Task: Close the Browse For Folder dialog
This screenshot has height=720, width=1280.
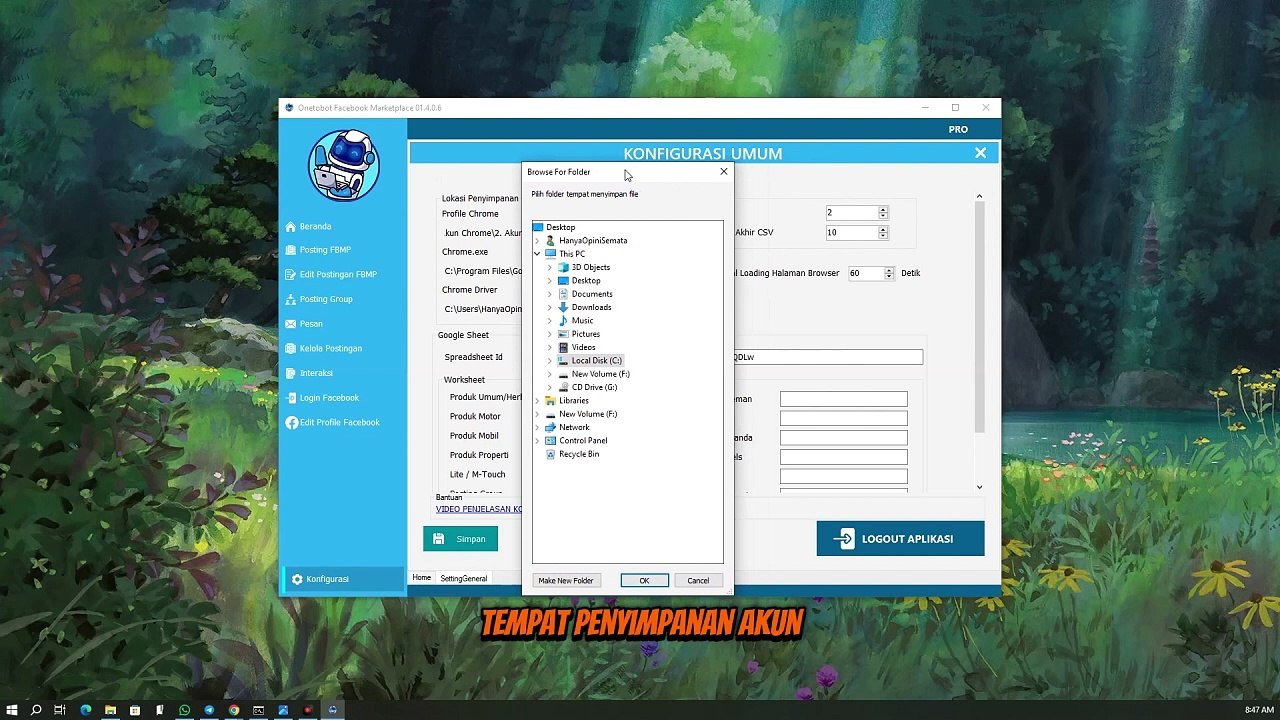Action: 724,171
